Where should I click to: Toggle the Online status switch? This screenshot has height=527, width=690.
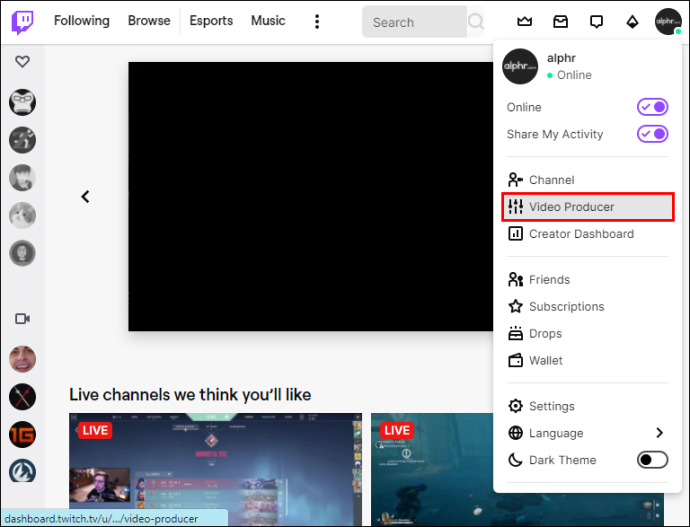[652, 107]
